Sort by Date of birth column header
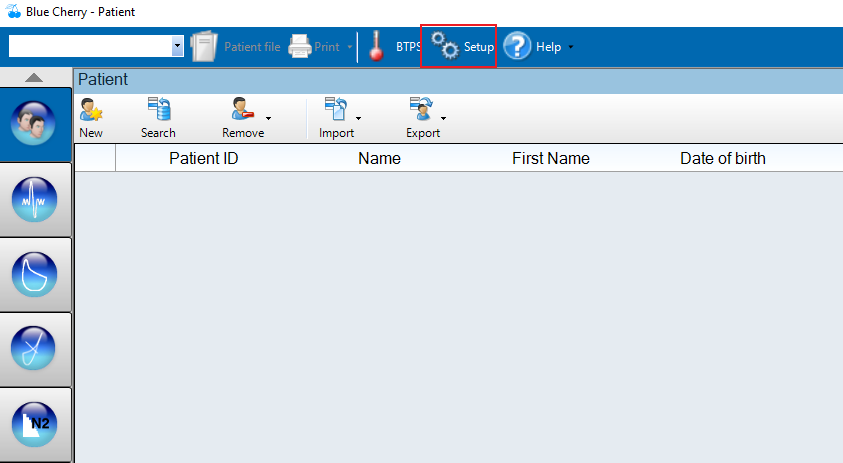This screenshot has height=463, width=843. click(x=723, y=158)
